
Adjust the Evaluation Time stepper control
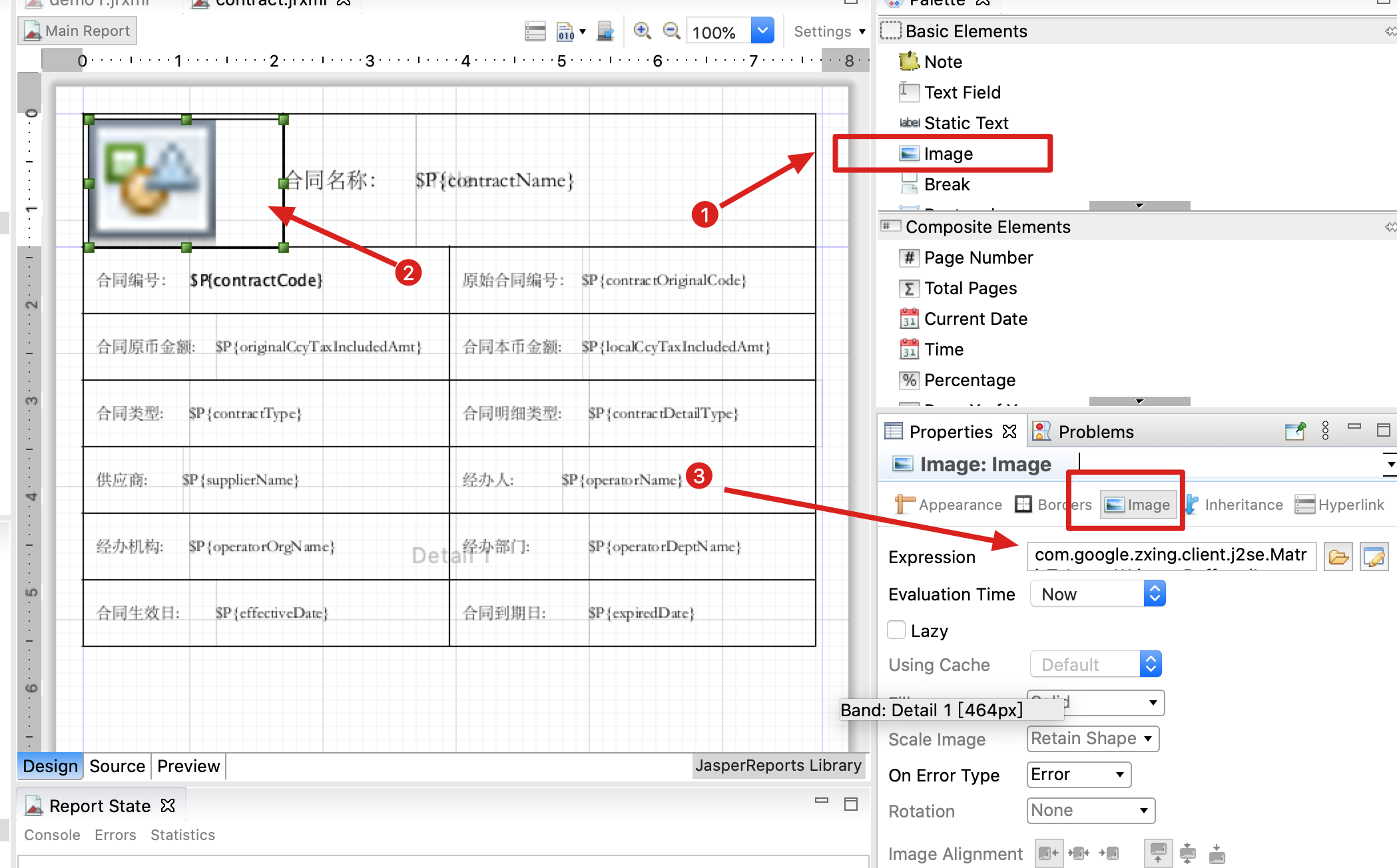point(1155,593)
